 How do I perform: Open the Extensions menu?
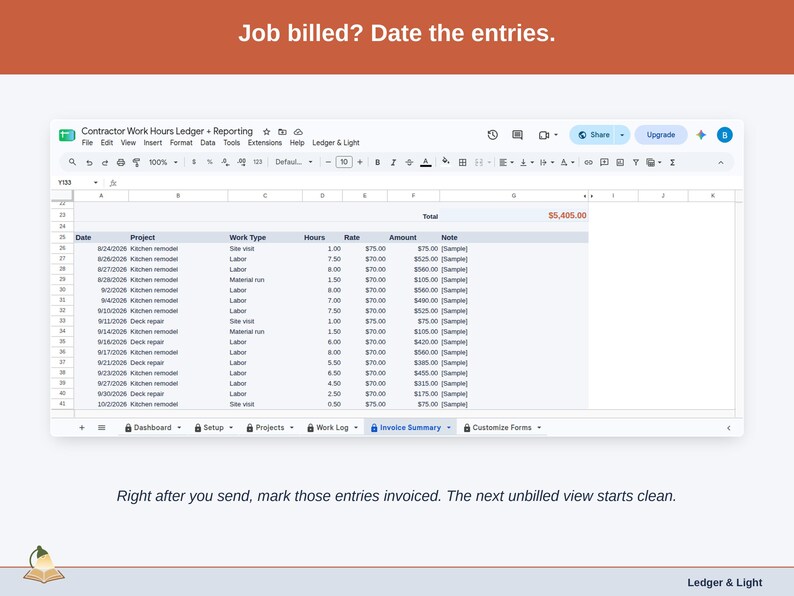point(265,143)
